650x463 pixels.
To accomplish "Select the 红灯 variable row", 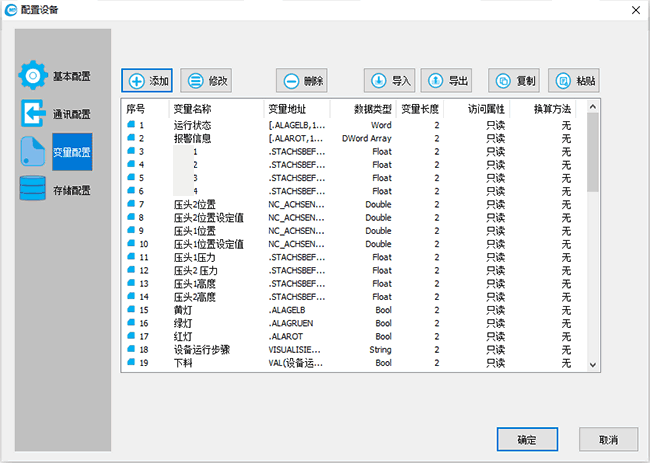I will click(x=183, y=337).
